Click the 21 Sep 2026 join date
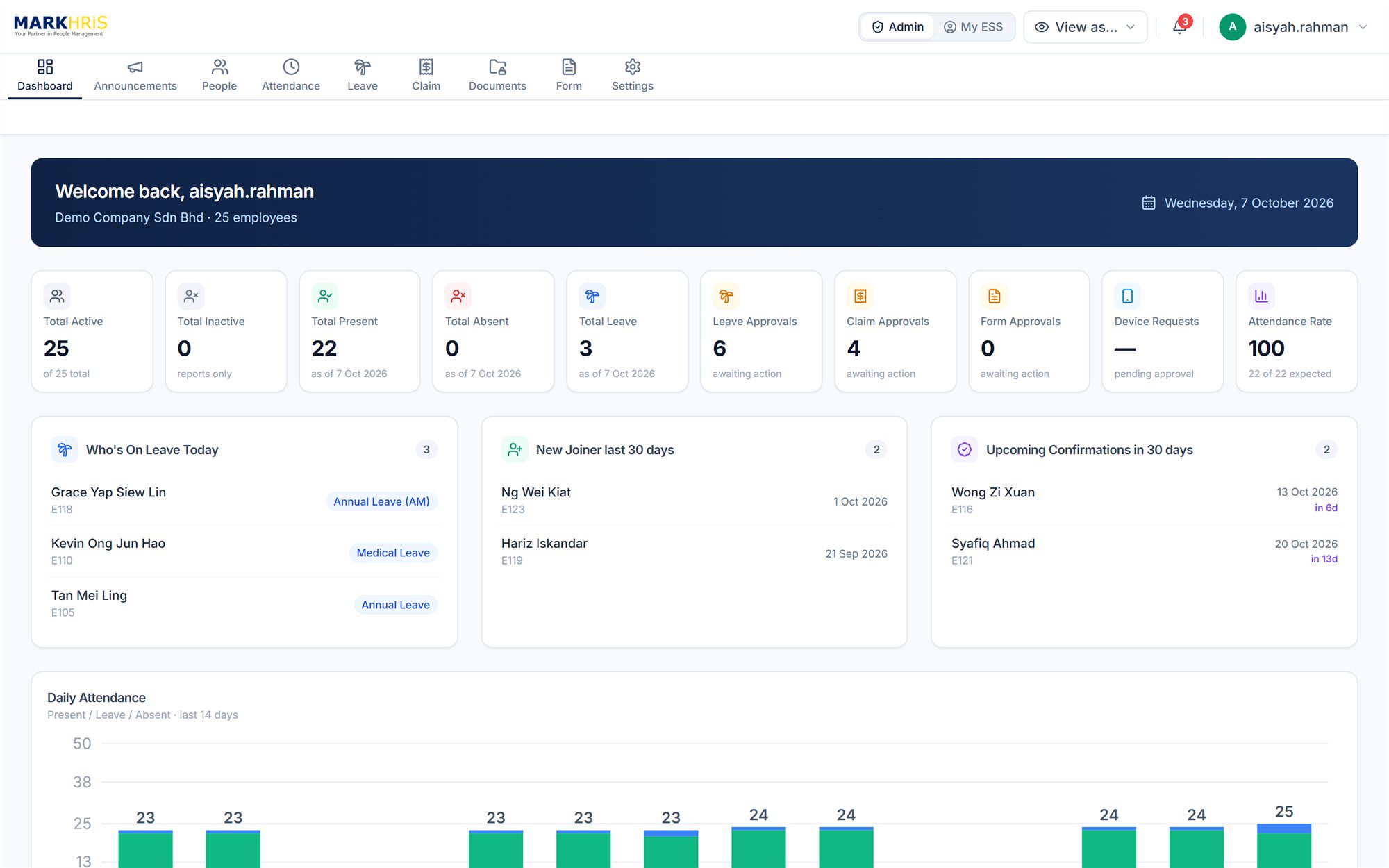The height and width of the screenshot is (868, 1389). click(x=856, y=553)
